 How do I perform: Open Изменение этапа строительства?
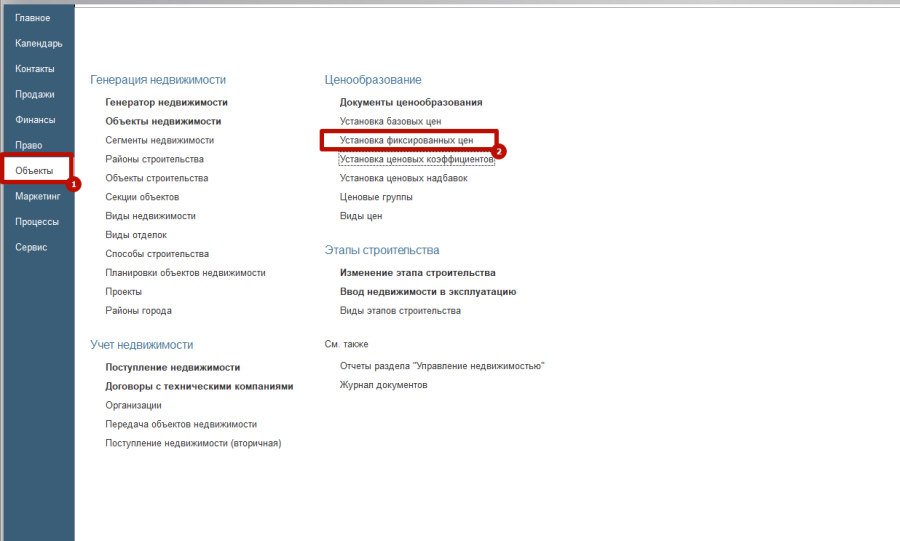pyautogui.click(x=417, y=273)
